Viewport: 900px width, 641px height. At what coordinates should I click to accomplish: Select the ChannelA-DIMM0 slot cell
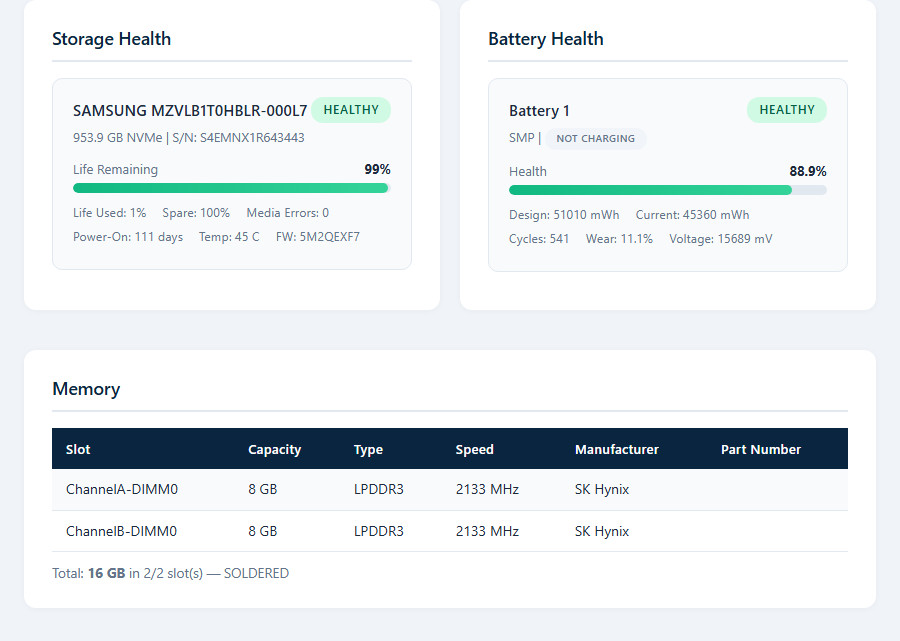[x=122, y=490]
